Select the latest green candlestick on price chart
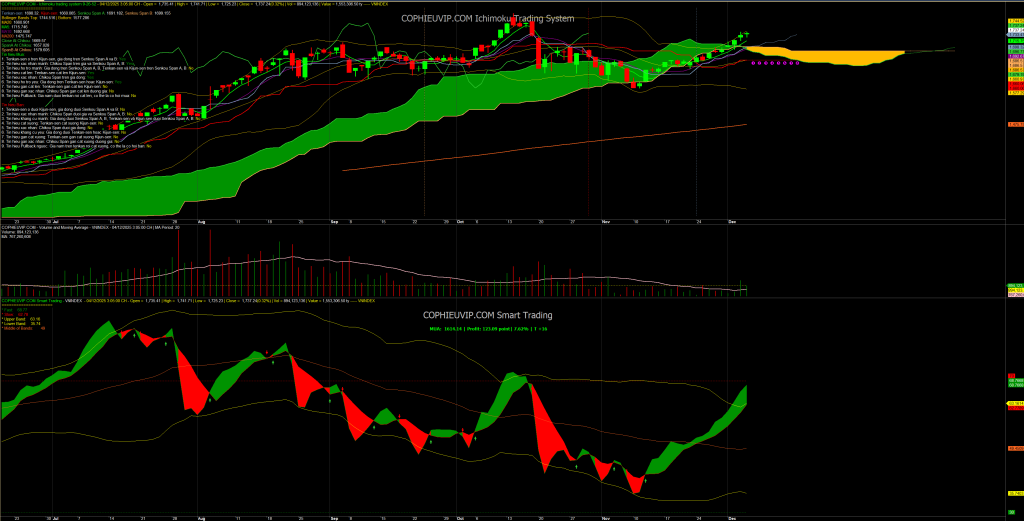The height and width of the screenshot is (521, 1024). tap(745, 35)
